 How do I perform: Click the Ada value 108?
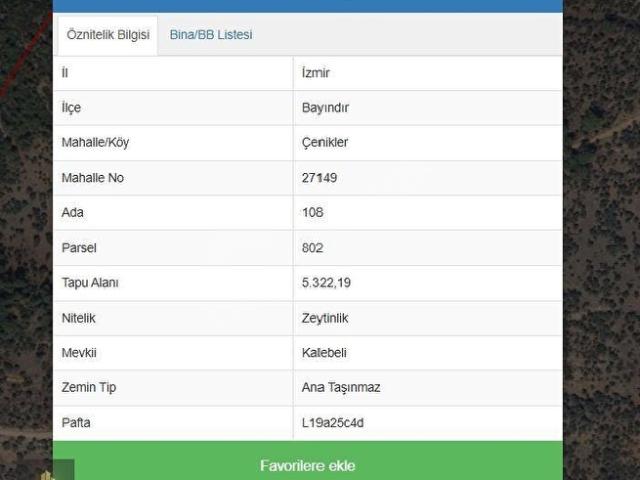tap(313, 213)
